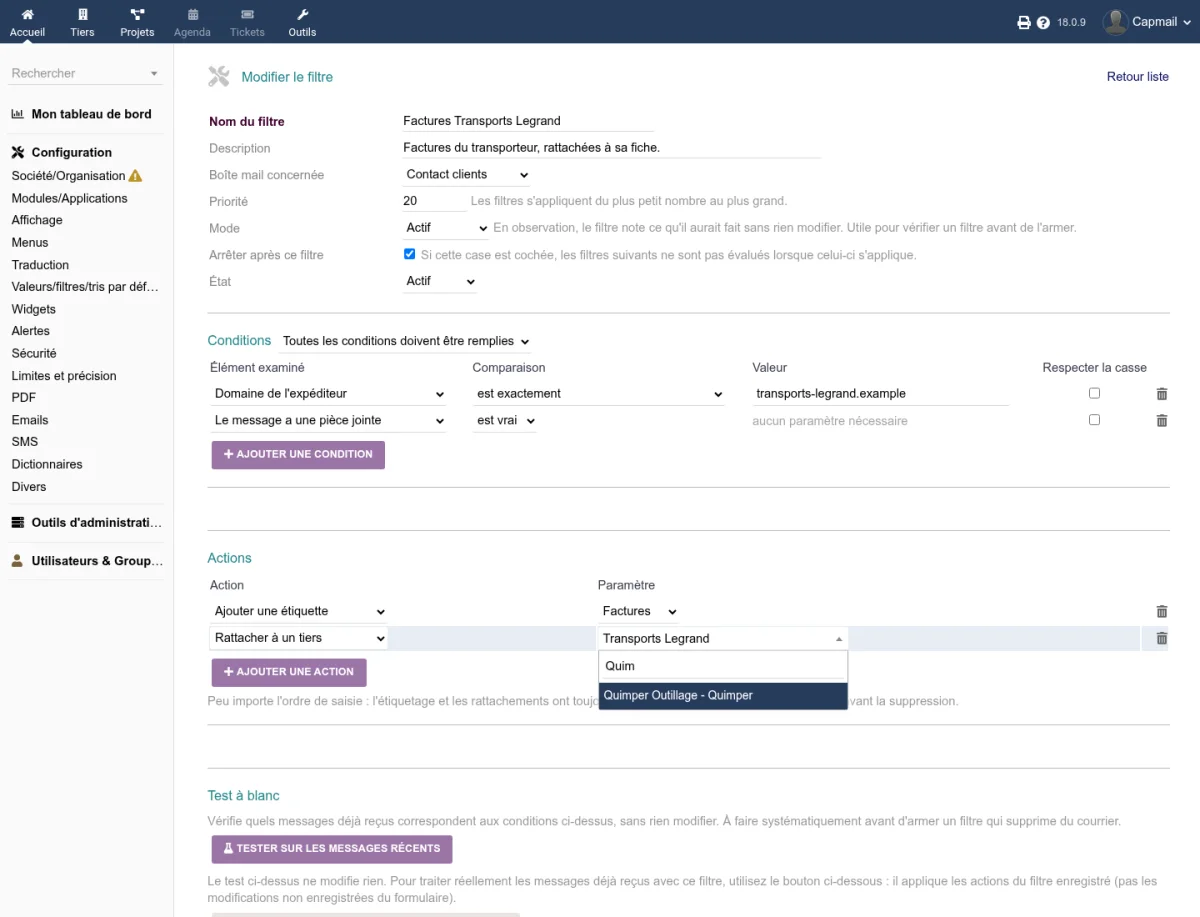Open the Mode dropdown set to Actif

(x=446, y=228)
